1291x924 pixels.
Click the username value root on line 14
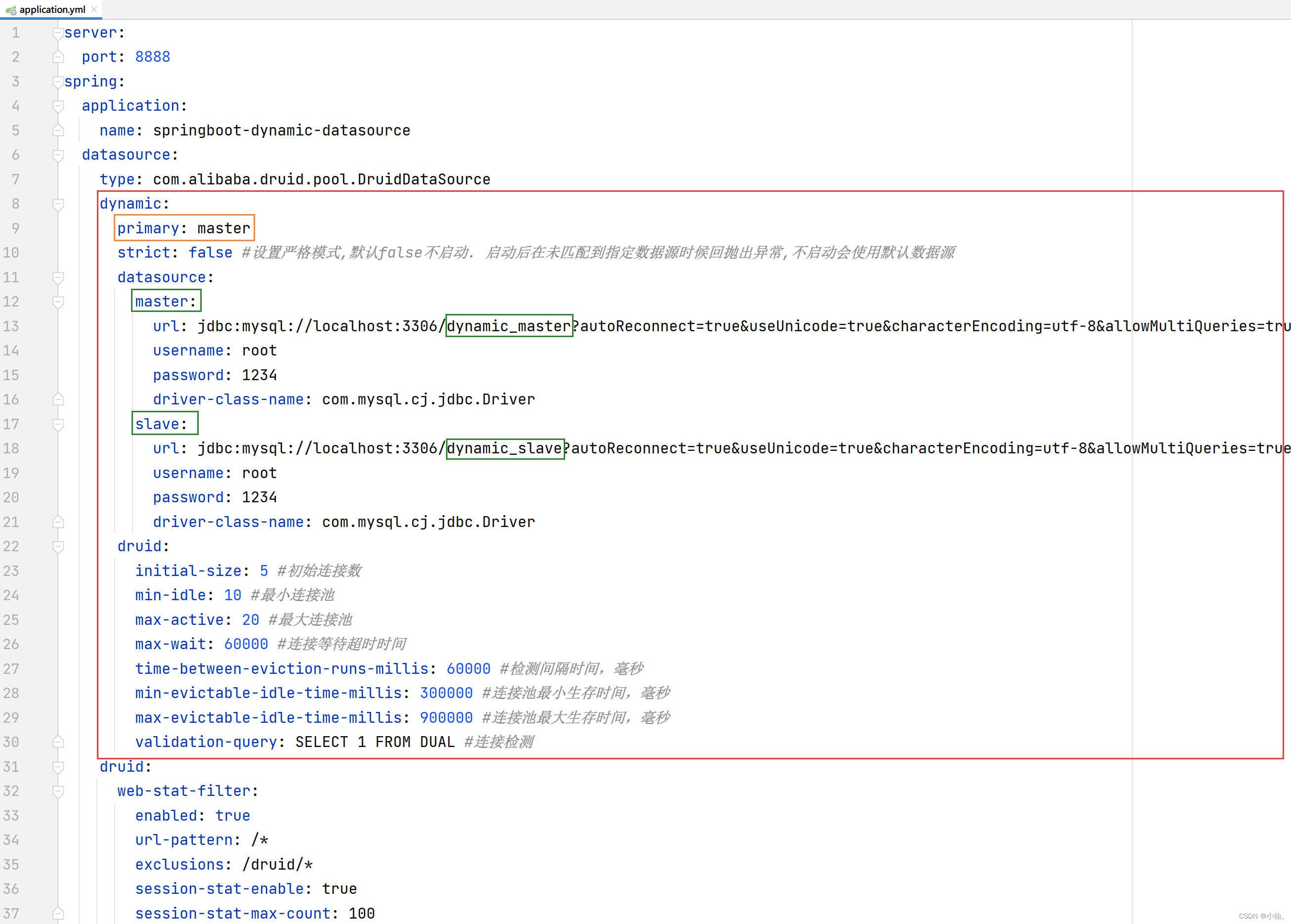(x=260, y=351)
